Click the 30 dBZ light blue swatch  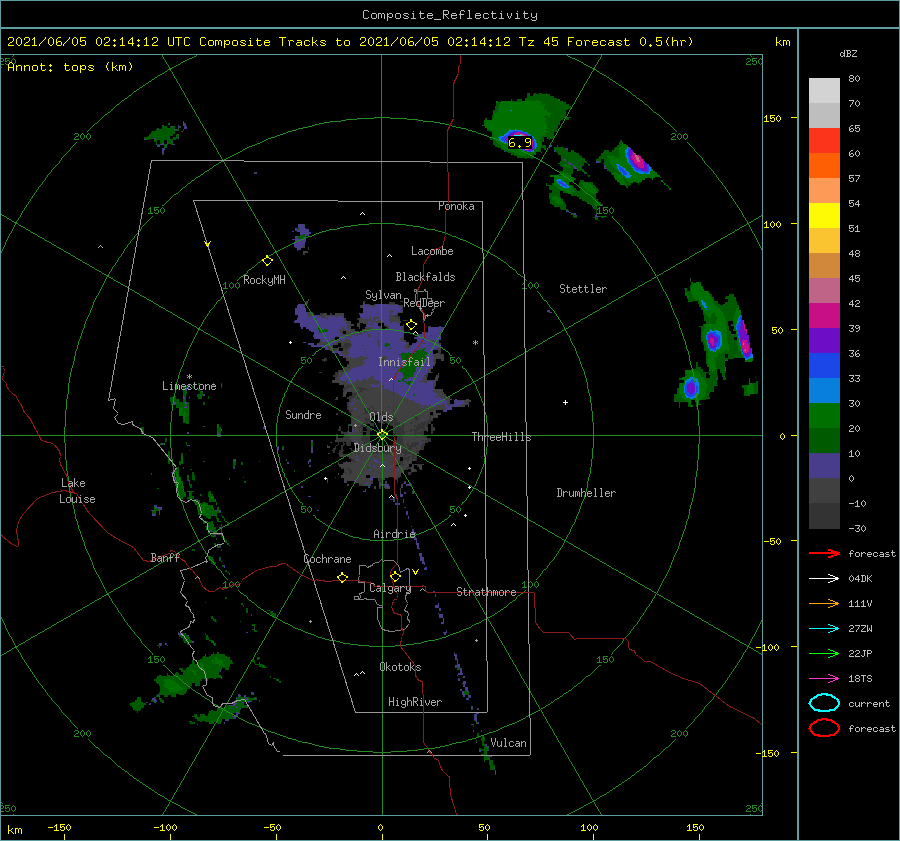pos(824,390)
